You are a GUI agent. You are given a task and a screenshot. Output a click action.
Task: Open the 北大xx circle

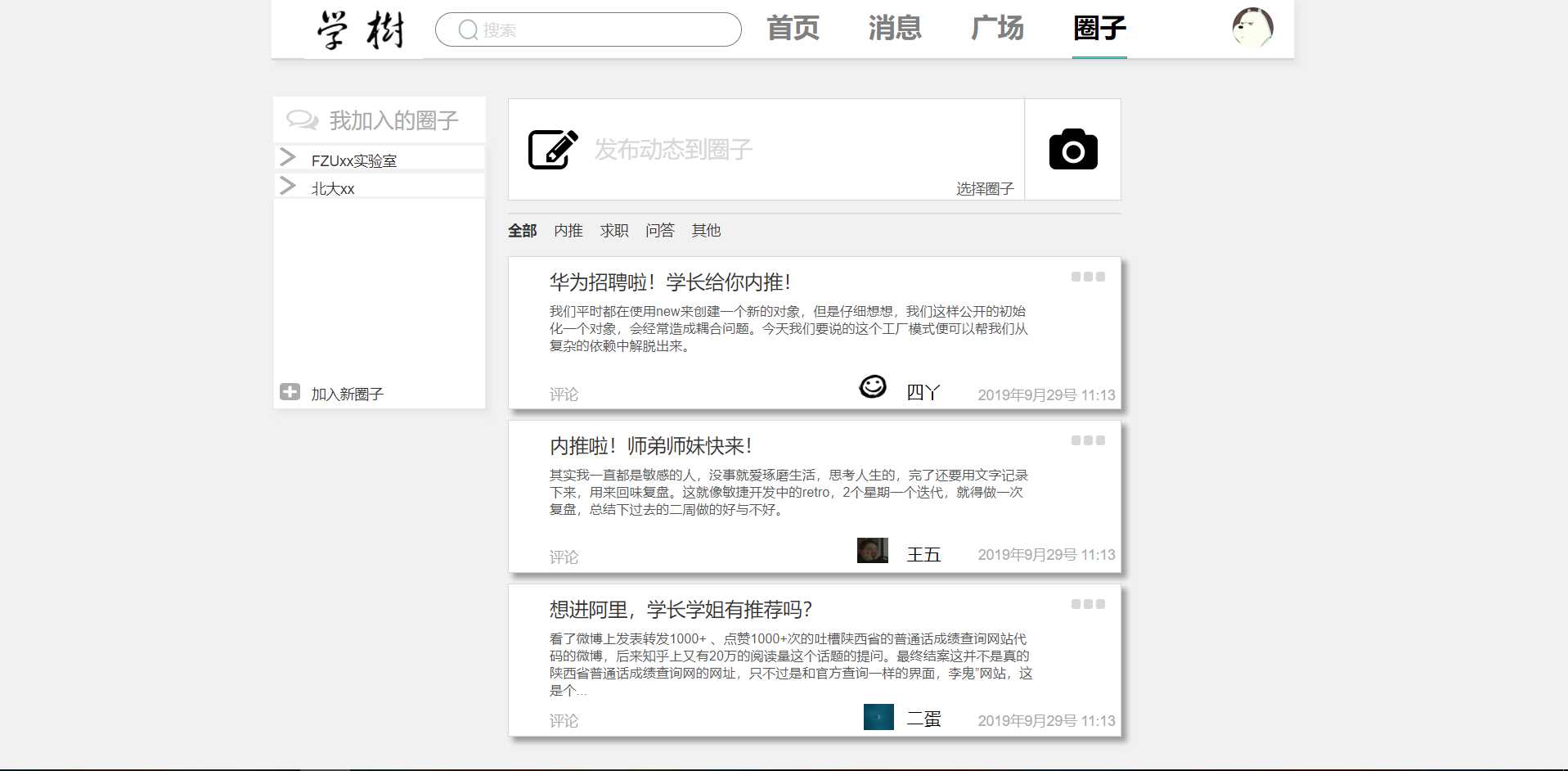pyautogui.click(x=333, y=189)
